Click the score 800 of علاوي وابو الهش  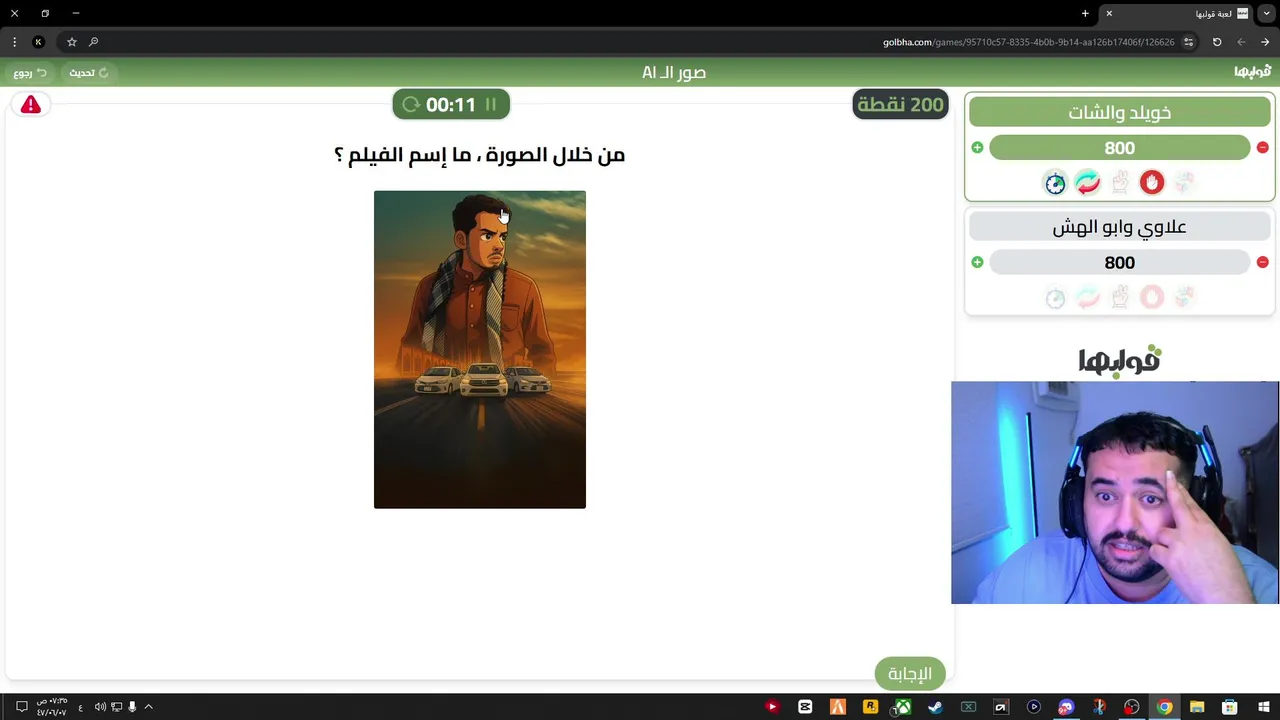(1120, 263)
